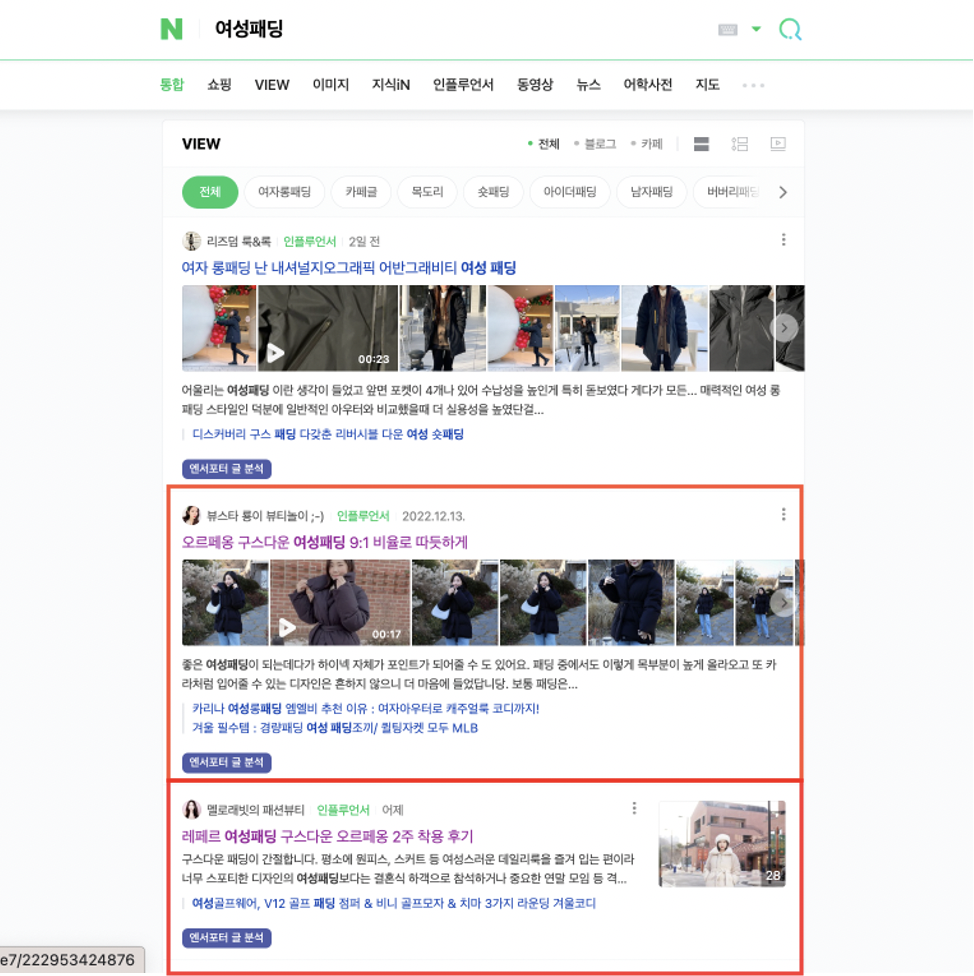The height and width of the screenshot is (976, 974).
Task: Click the green search magnifier icon
Action: pyautogui.click(x=790, y=29)
